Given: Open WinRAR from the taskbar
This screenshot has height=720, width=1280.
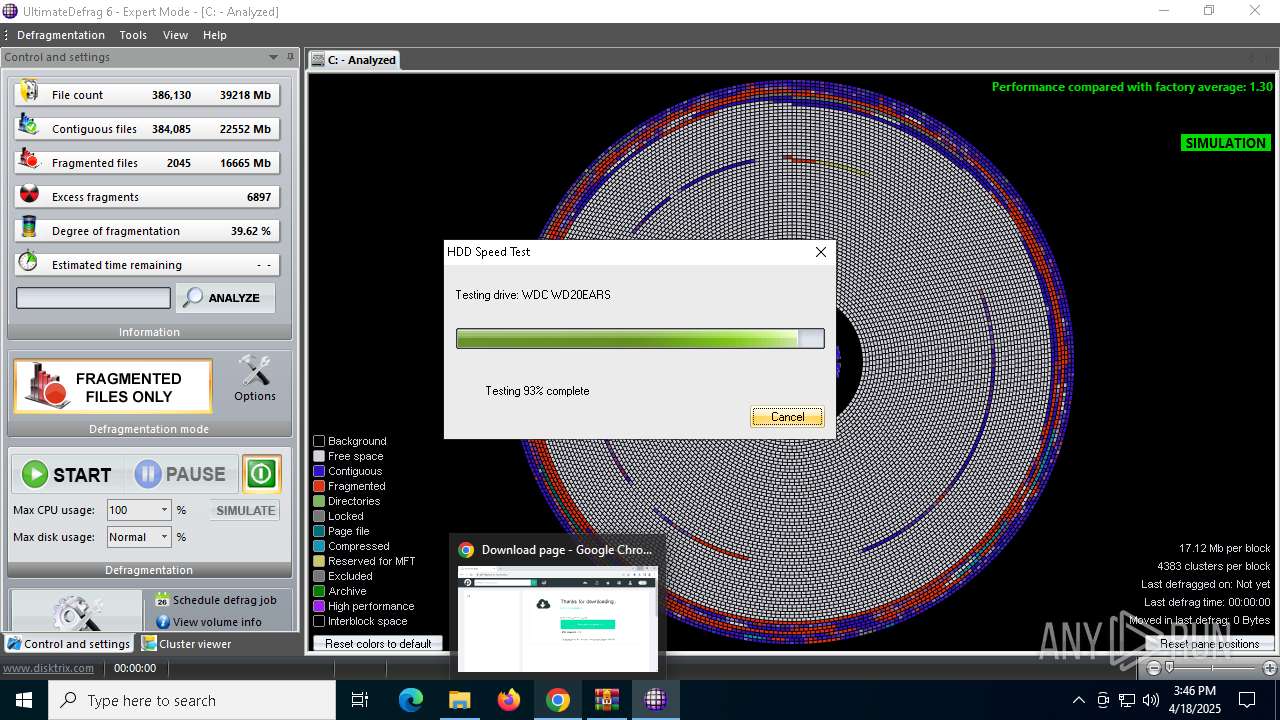Looking at the screenshot, I should tap(607, 700).
